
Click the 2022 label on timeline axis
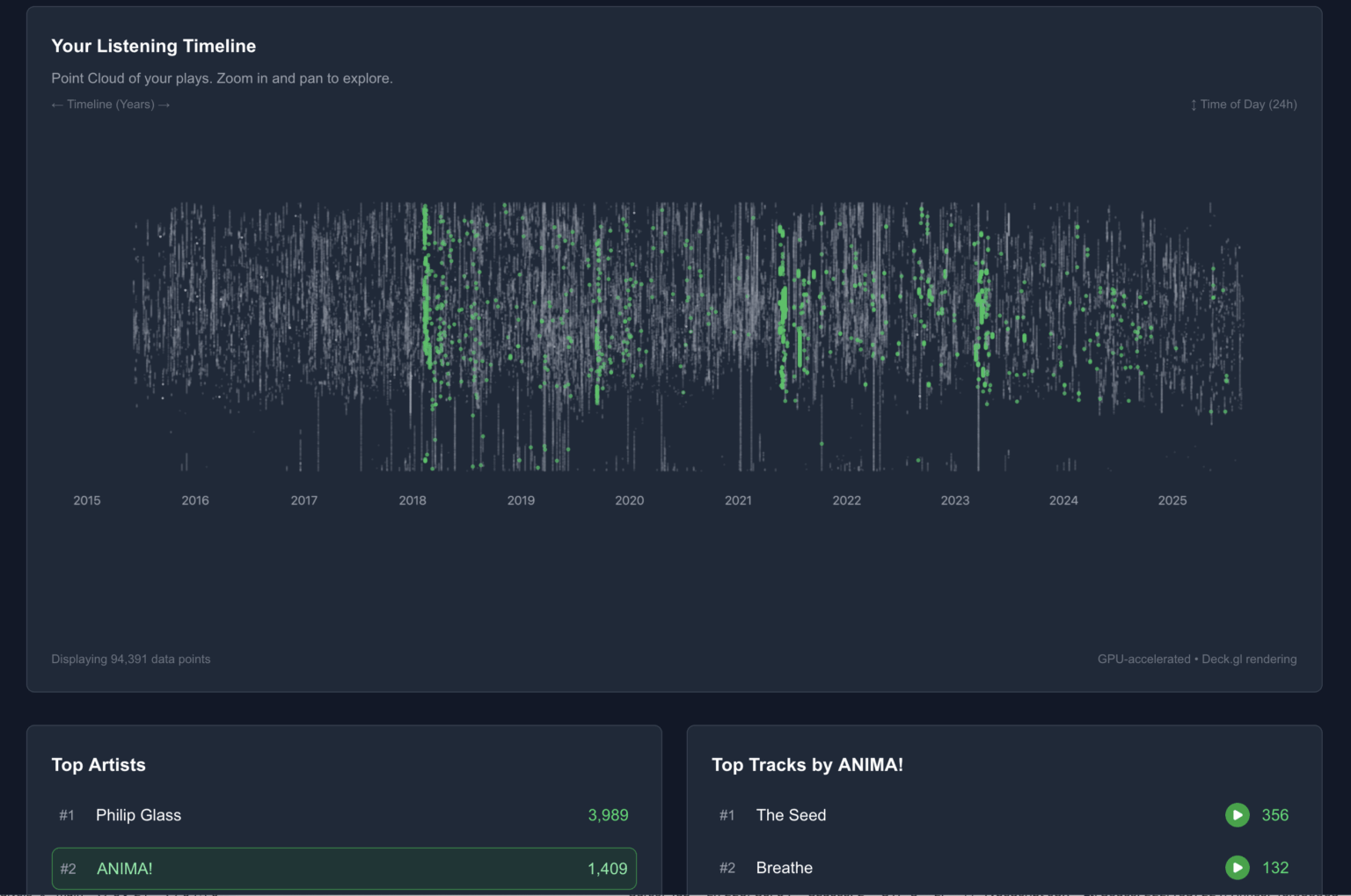(x=847, y=500)
